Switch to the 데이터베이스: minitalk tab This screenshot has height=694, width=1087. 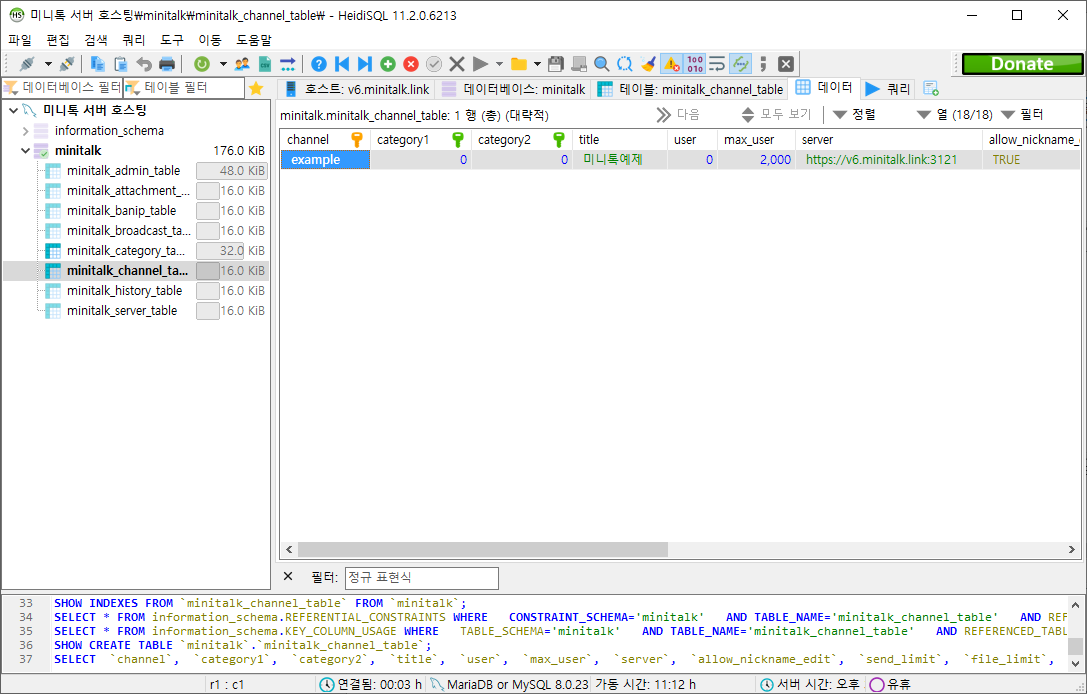[513, 89]
